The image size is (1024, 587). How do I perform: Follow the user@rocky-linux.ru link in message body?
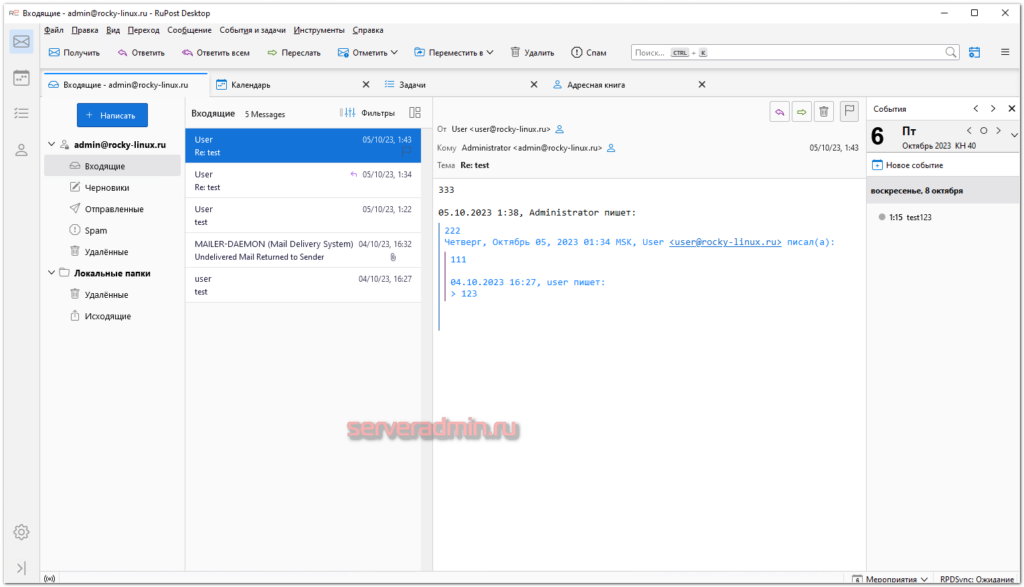pyautogui.click(x=725, y=242)
